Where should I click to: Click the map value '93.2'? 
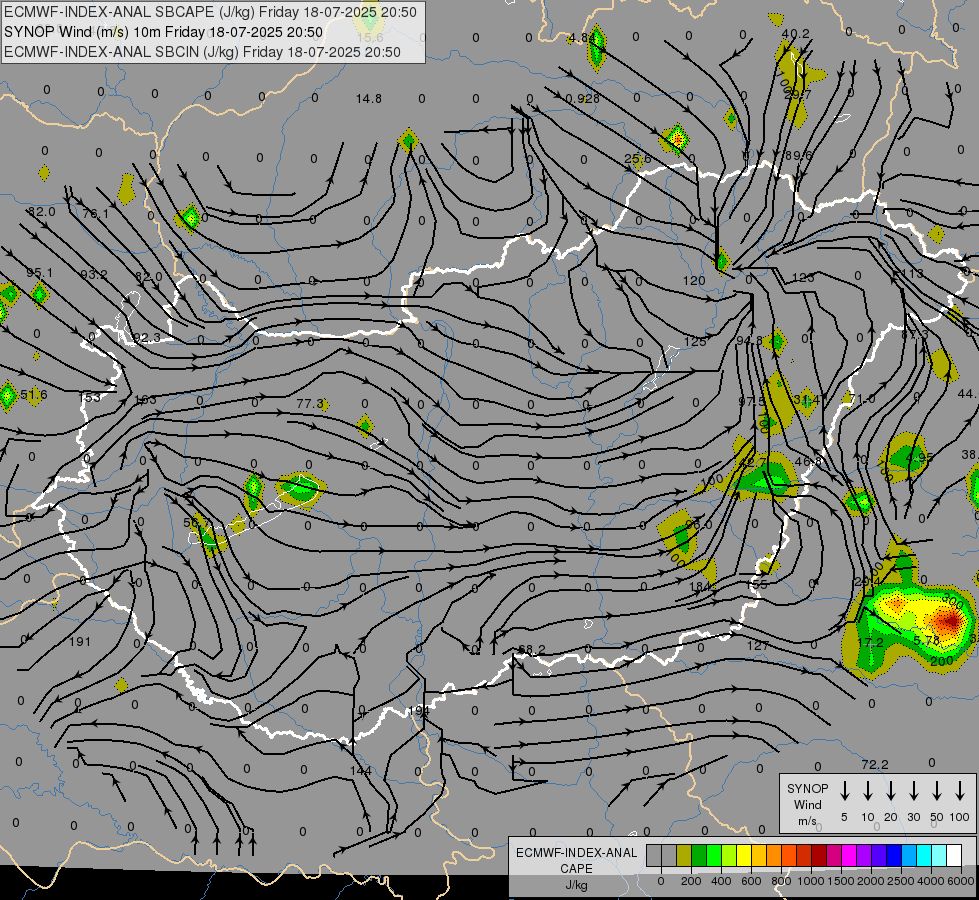pos(94,274)
